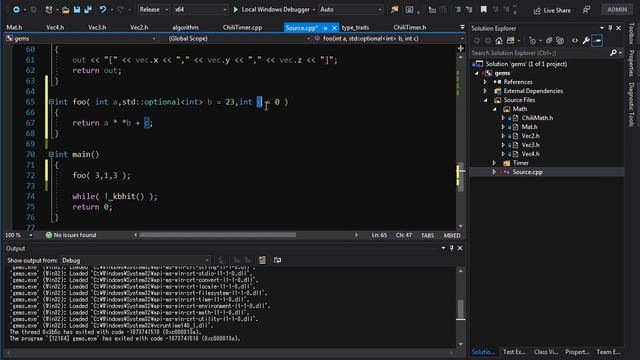Open file with the folder icon
This screenshot has width=640, height=360.
[x=65, y=9]
